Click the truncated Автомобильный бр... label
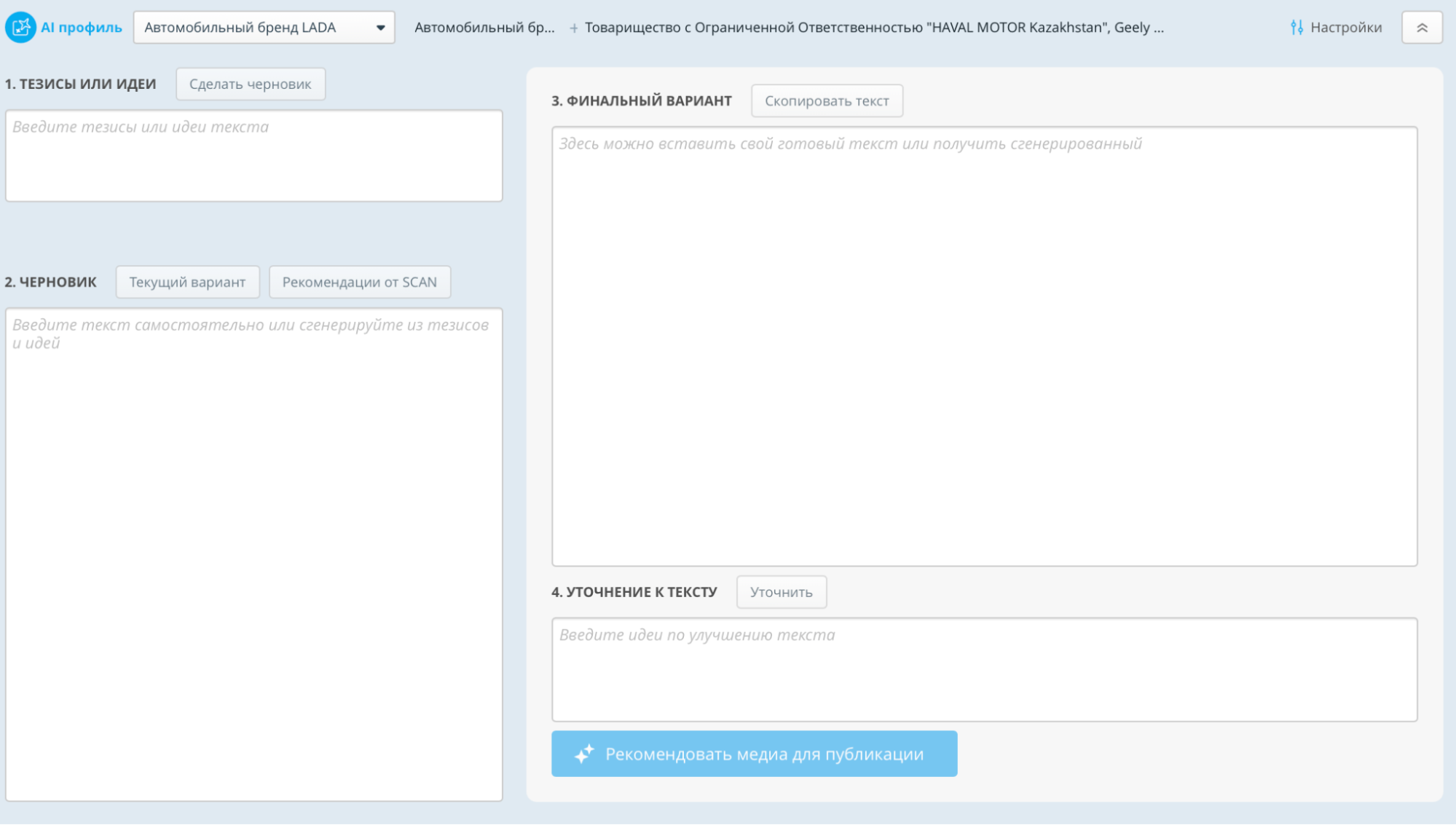This screenshot has height=825, width=1456. pyautogui.click(x=484, y=28)
